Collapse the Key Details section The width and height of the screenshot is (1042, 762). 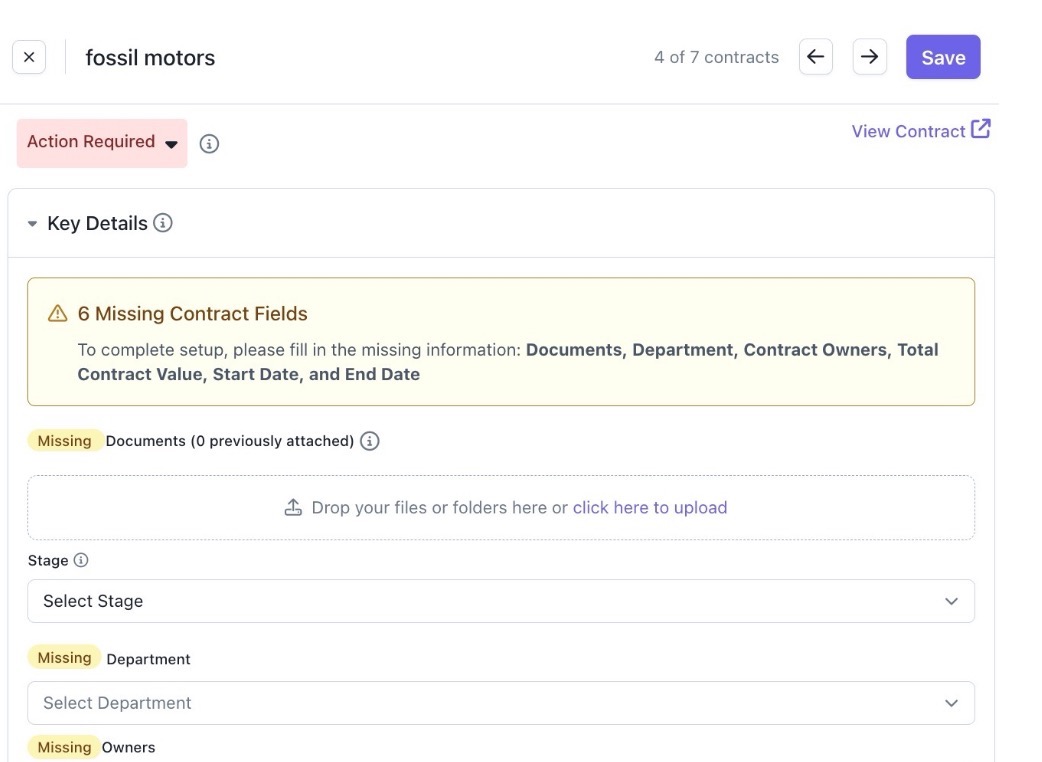[x=32, y=224]
